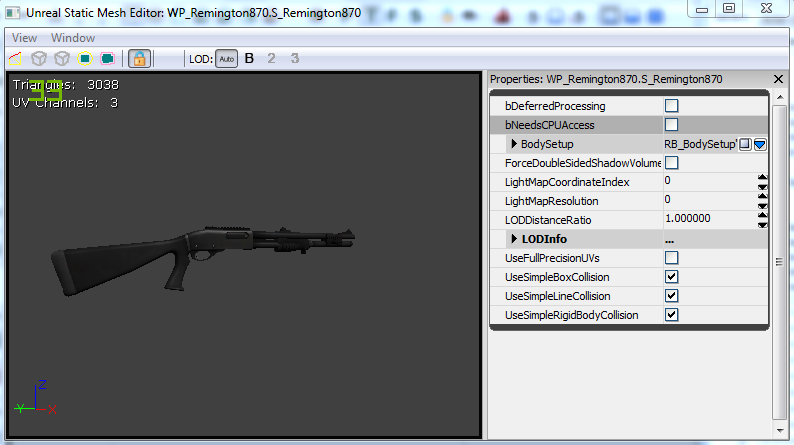Click BodySetup small square button
The height and width of the screenshot is (445, 794).
(745, 144)
